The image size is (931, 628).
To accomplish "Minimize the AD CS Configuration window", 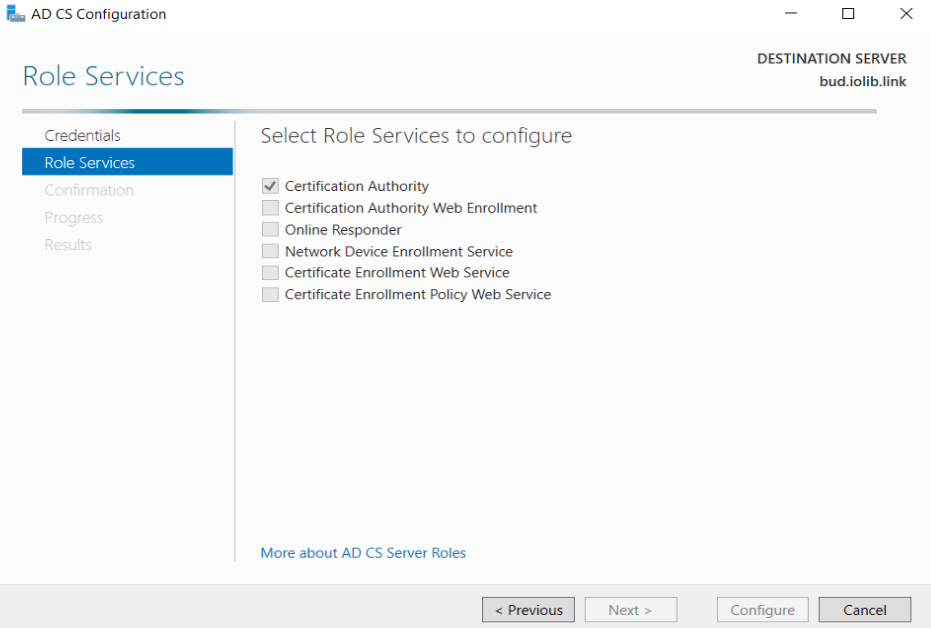I will [791, 13].
